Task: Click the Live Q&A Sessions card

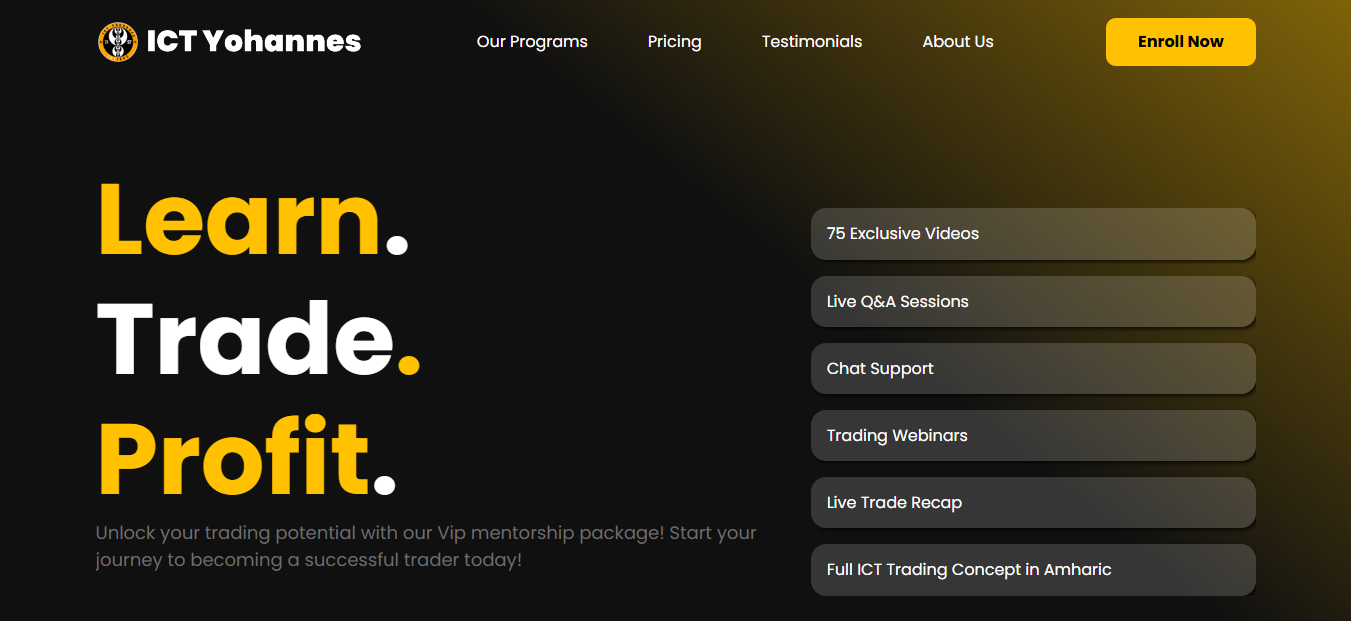Action: coord(1032,301)
